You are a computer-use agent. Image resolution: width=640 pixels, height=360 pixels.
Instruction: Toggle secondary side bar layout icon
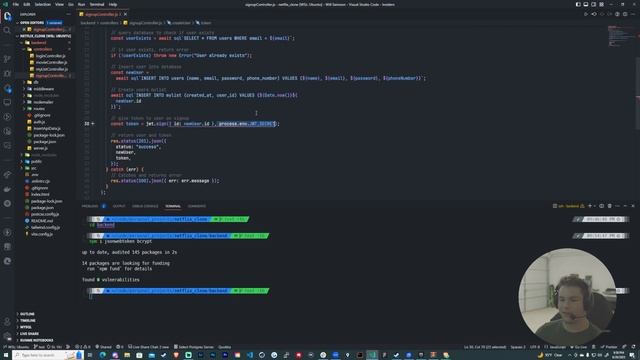pos(593,4)
